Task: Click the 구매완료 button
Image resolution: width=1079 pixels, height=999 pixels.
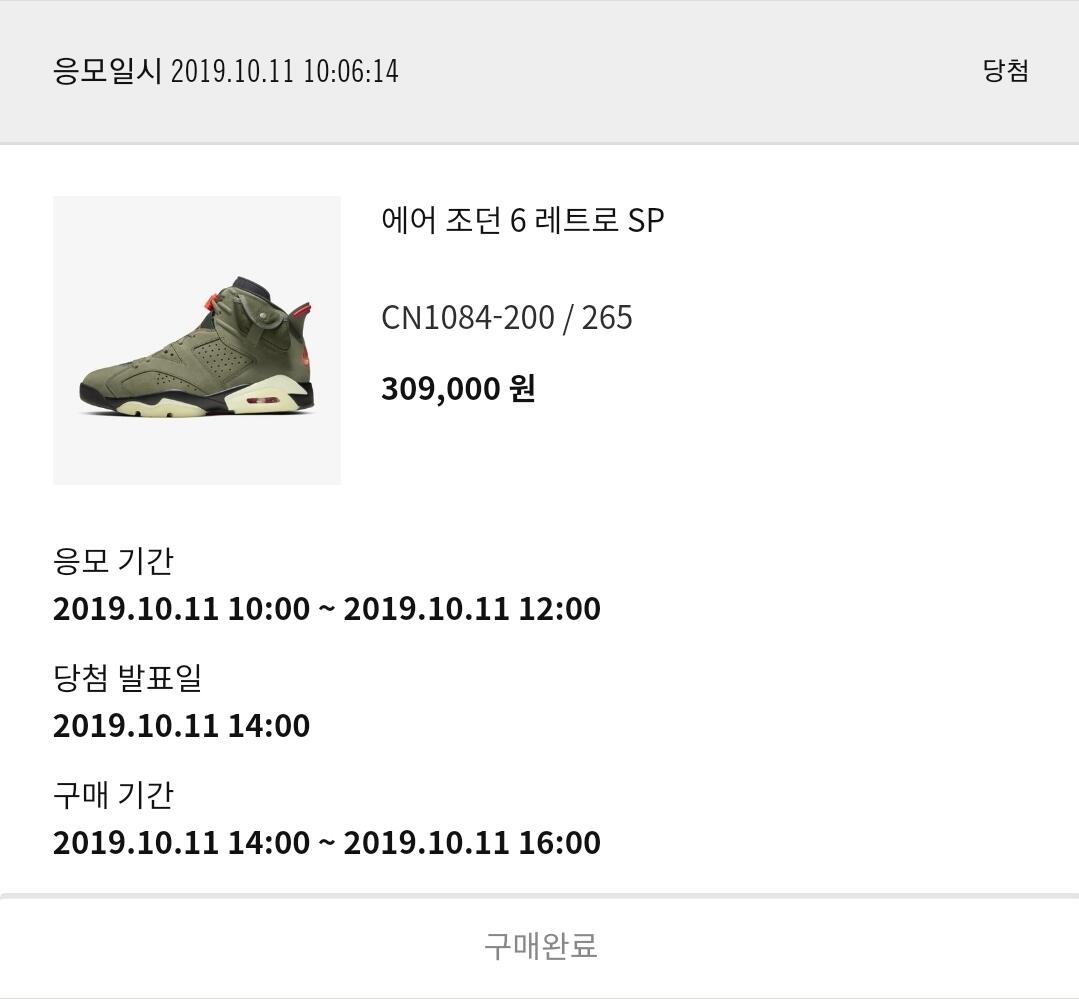Action: 540,946
